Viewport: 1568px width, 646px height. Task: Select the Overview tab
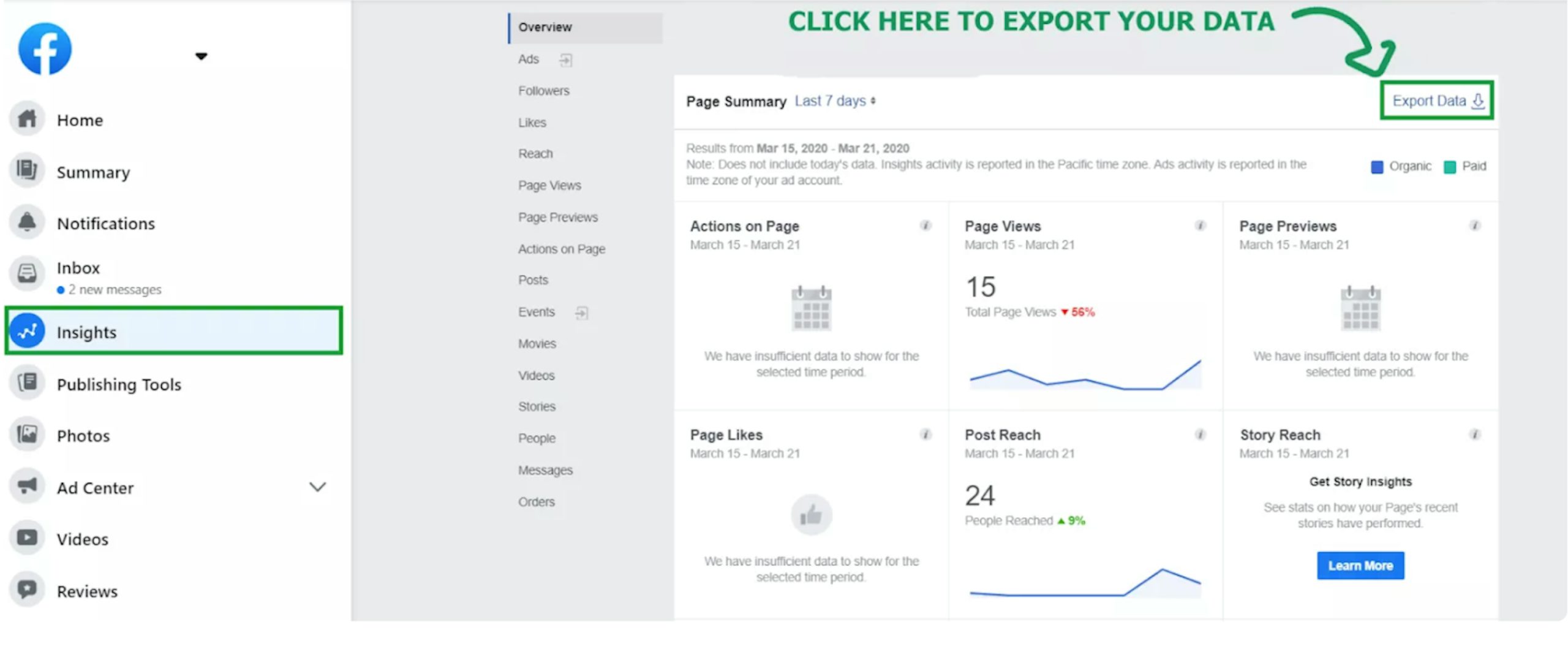pos(545,28)
